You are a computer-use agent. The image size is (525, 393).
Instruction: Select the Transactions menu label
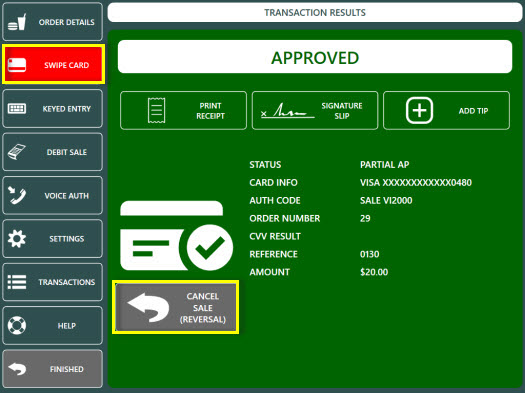click(x=67, y=282)
